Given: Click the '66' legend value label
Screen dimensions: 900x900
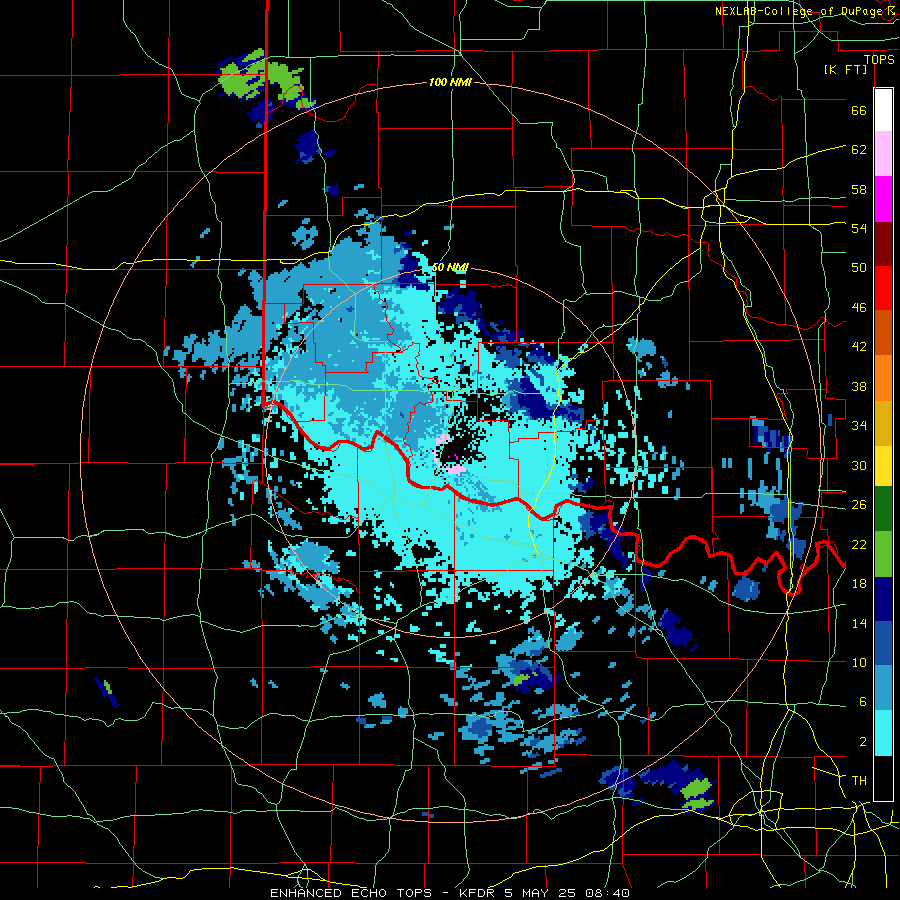Looking at the screenshot, I should [859, 110].
